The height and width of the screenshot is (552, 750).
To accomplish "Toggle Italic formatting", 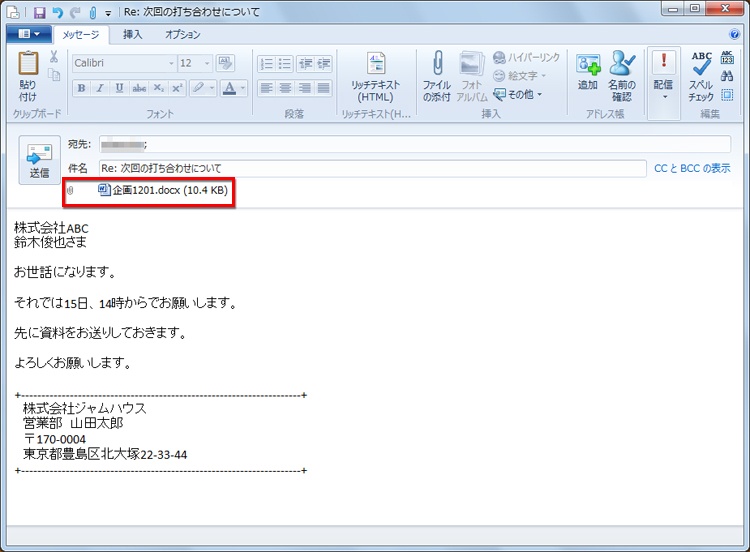I will click(100, 88).
